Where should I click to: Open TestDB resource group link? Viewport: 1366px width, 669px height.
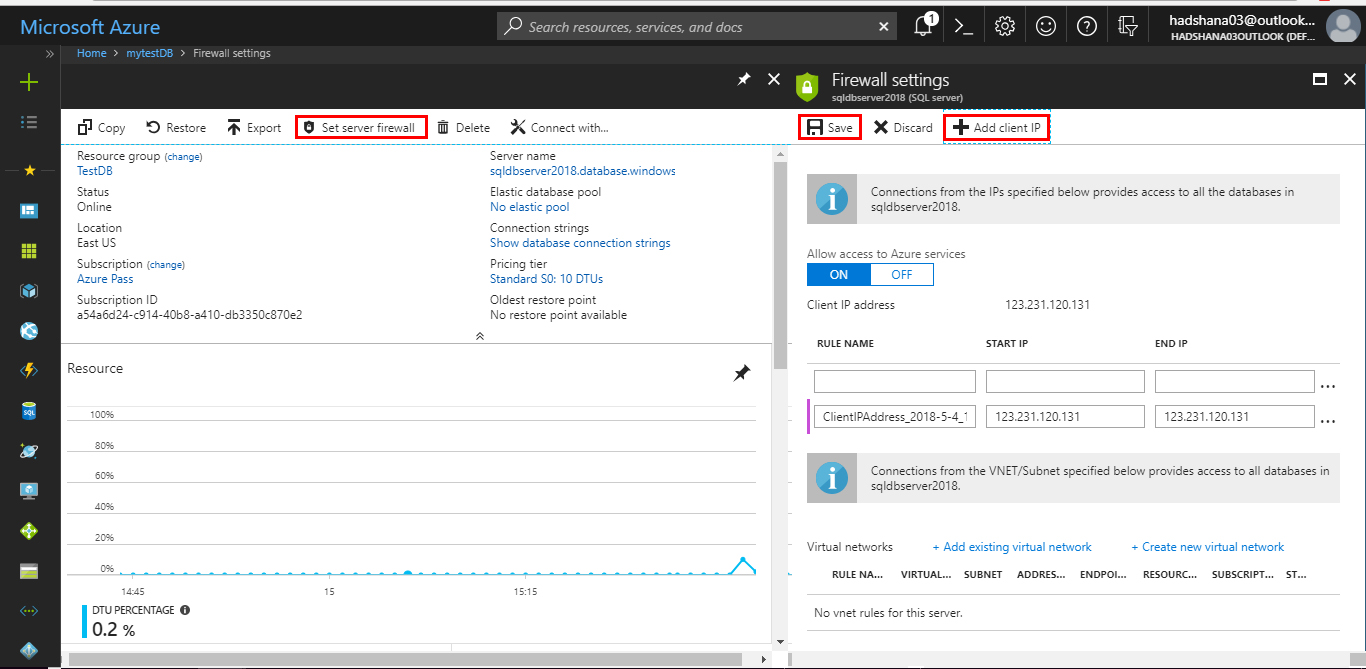pos(95,171)
